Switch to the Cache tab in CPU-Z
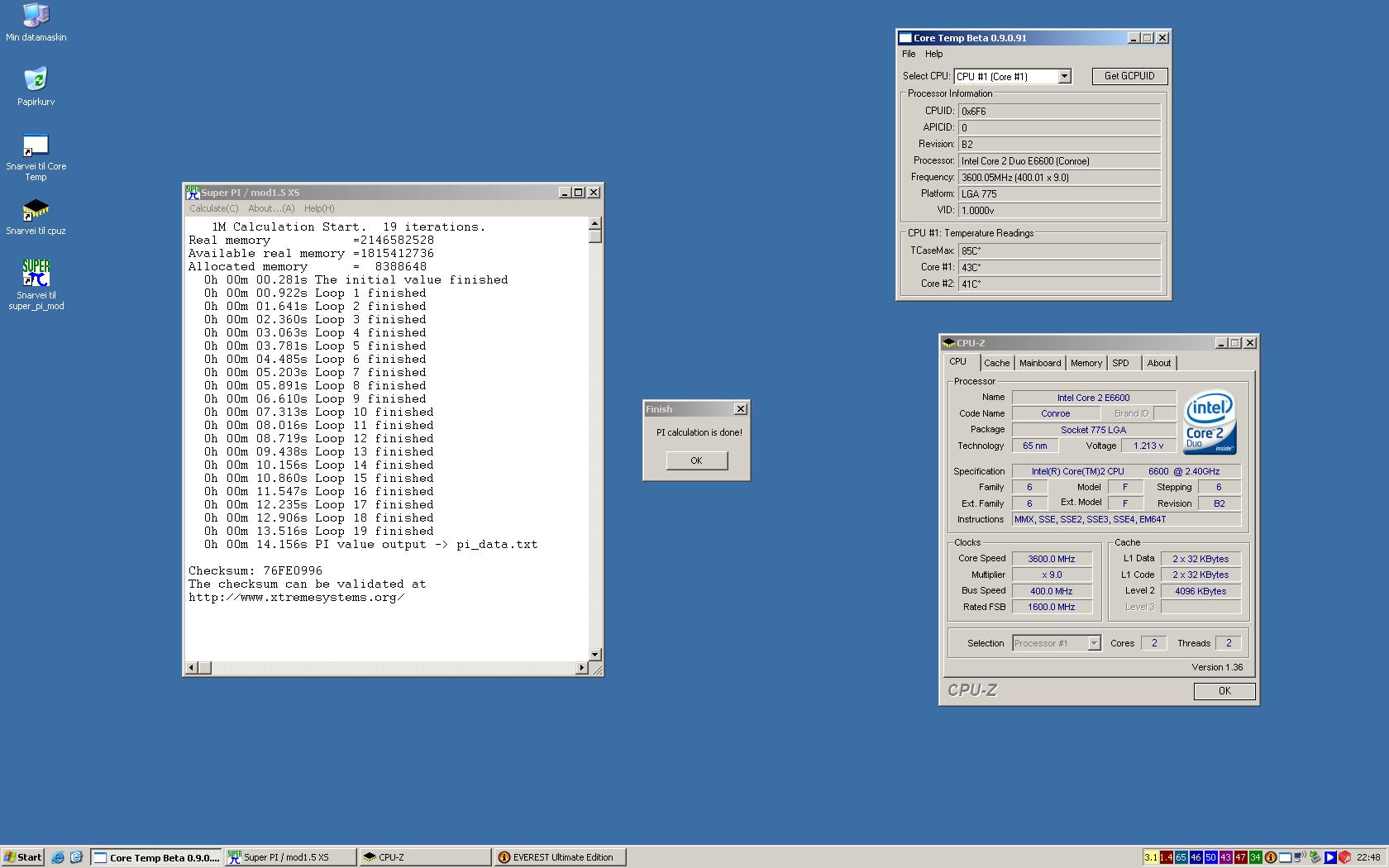The height and width of the screenshot is (868, 1389). (x=996, y=363)
